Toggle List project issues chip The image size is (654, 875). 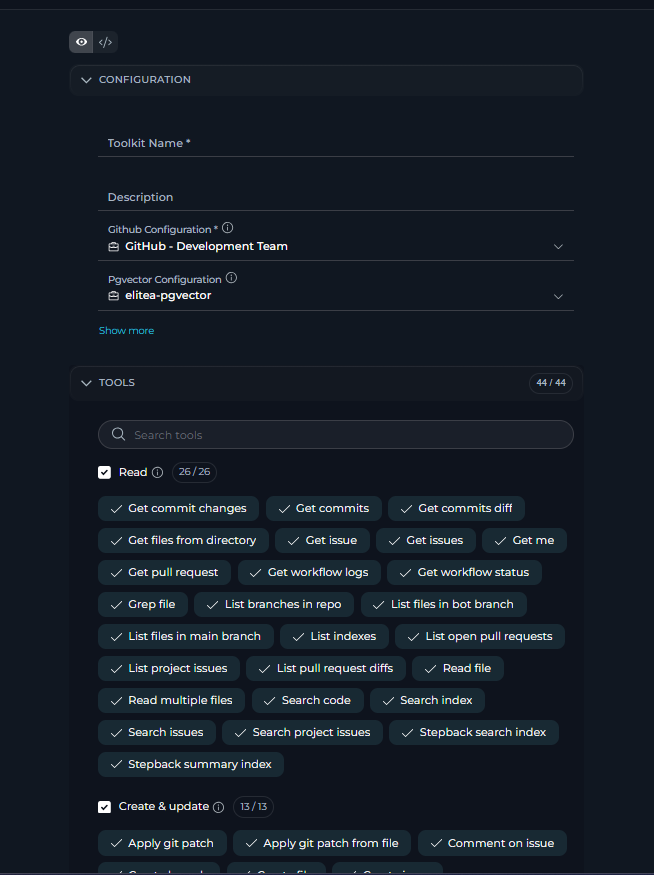pyautogui.click(x=169, y=669)
